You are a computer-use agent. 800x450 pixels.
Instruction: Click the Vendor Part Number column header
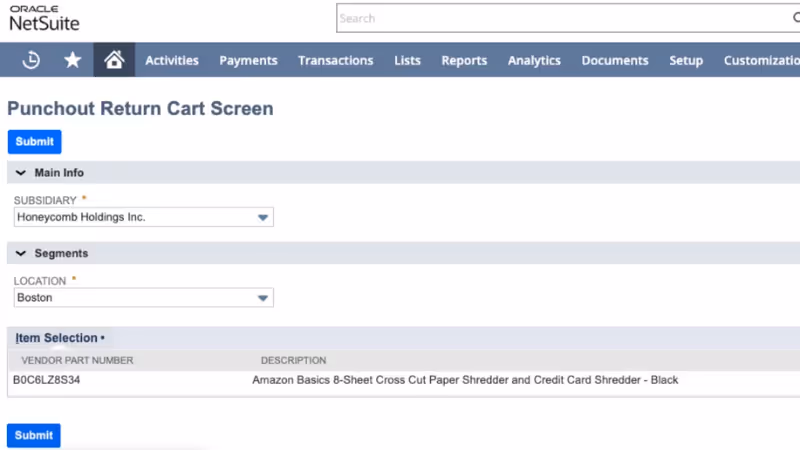77,360
